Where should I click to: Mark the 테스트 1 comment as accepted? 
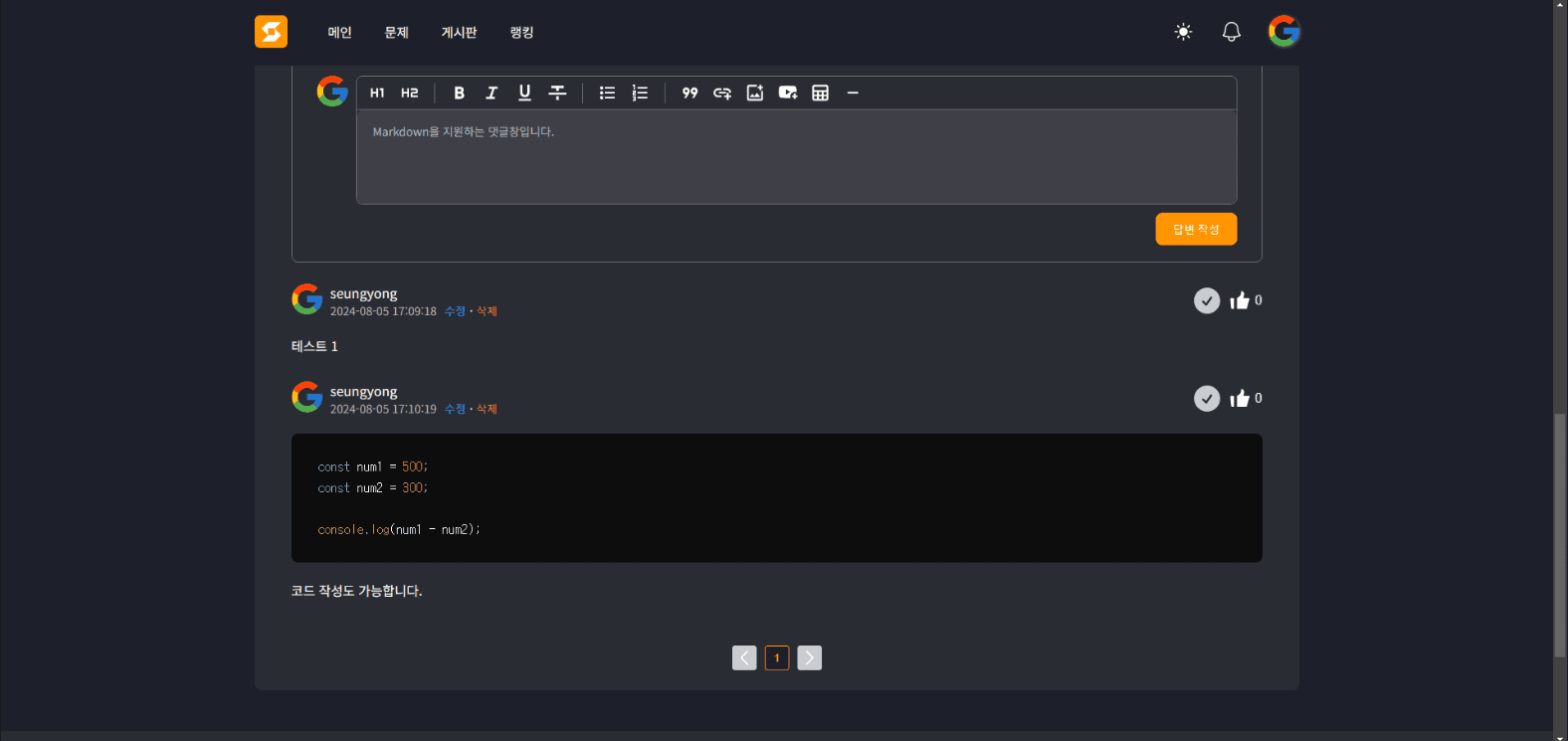click(x=1207, y=300)
